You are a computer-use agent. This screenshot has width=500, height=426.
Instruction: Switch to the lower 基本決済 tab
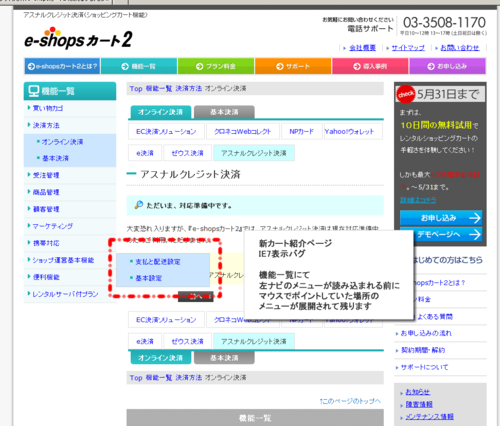coord(224,358)
